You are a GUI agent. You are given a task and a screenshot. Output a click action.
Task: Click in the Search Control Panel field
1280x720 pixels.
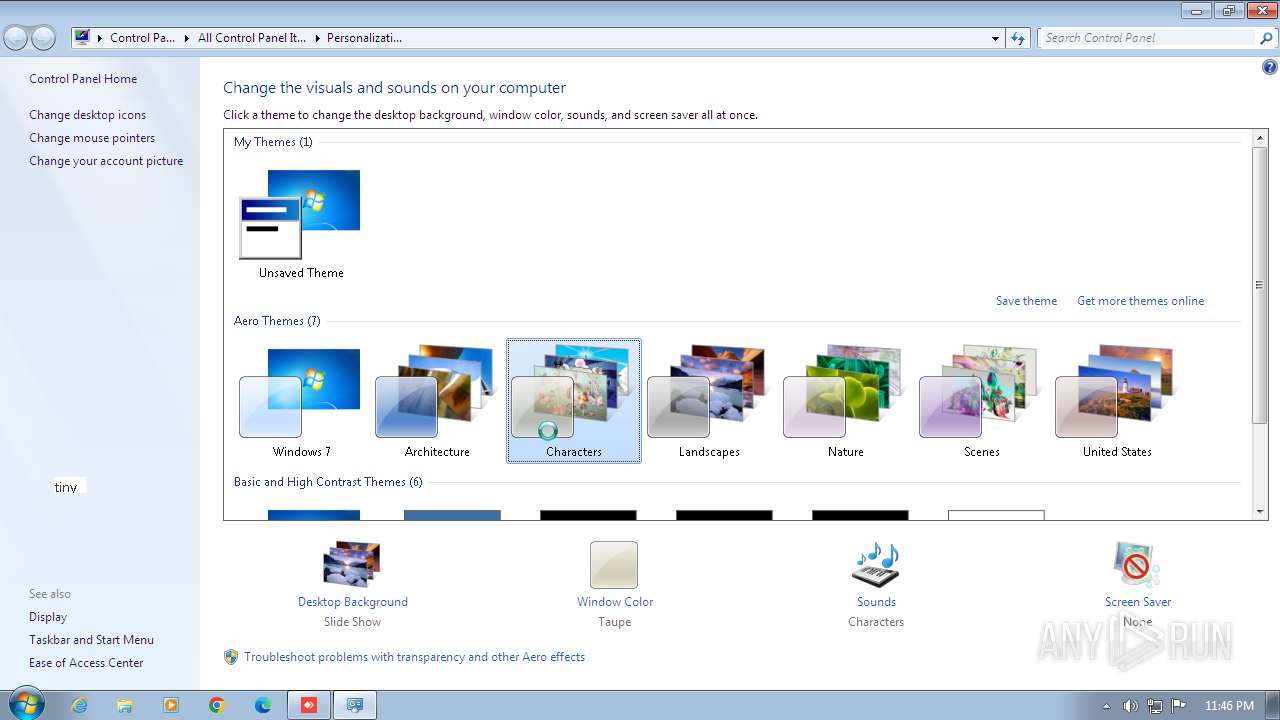coord(1147,38)
